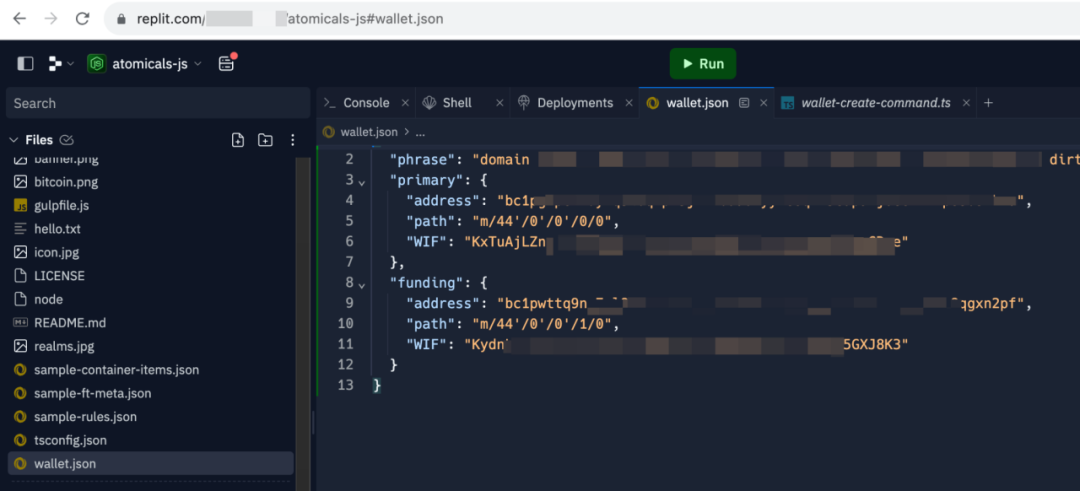Create a new file in Files panel
The width and height of the screenshot is (1080, 491).
pyautogui.click(x=238, y=140)
